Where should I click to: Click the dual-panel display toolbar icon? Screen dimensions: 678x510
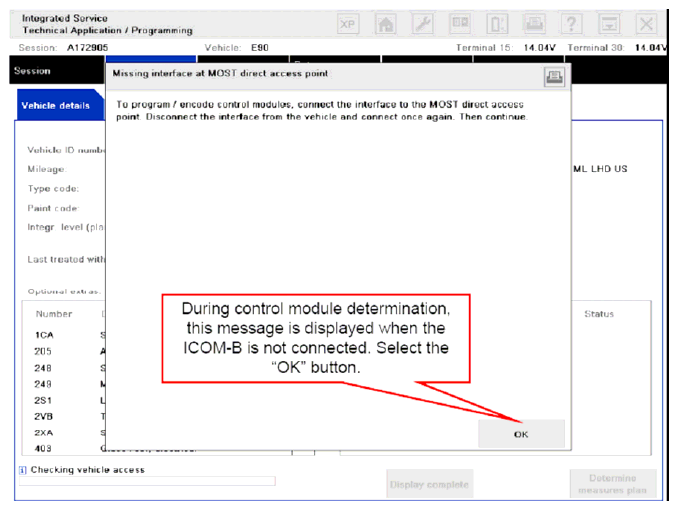pos(460,24)
